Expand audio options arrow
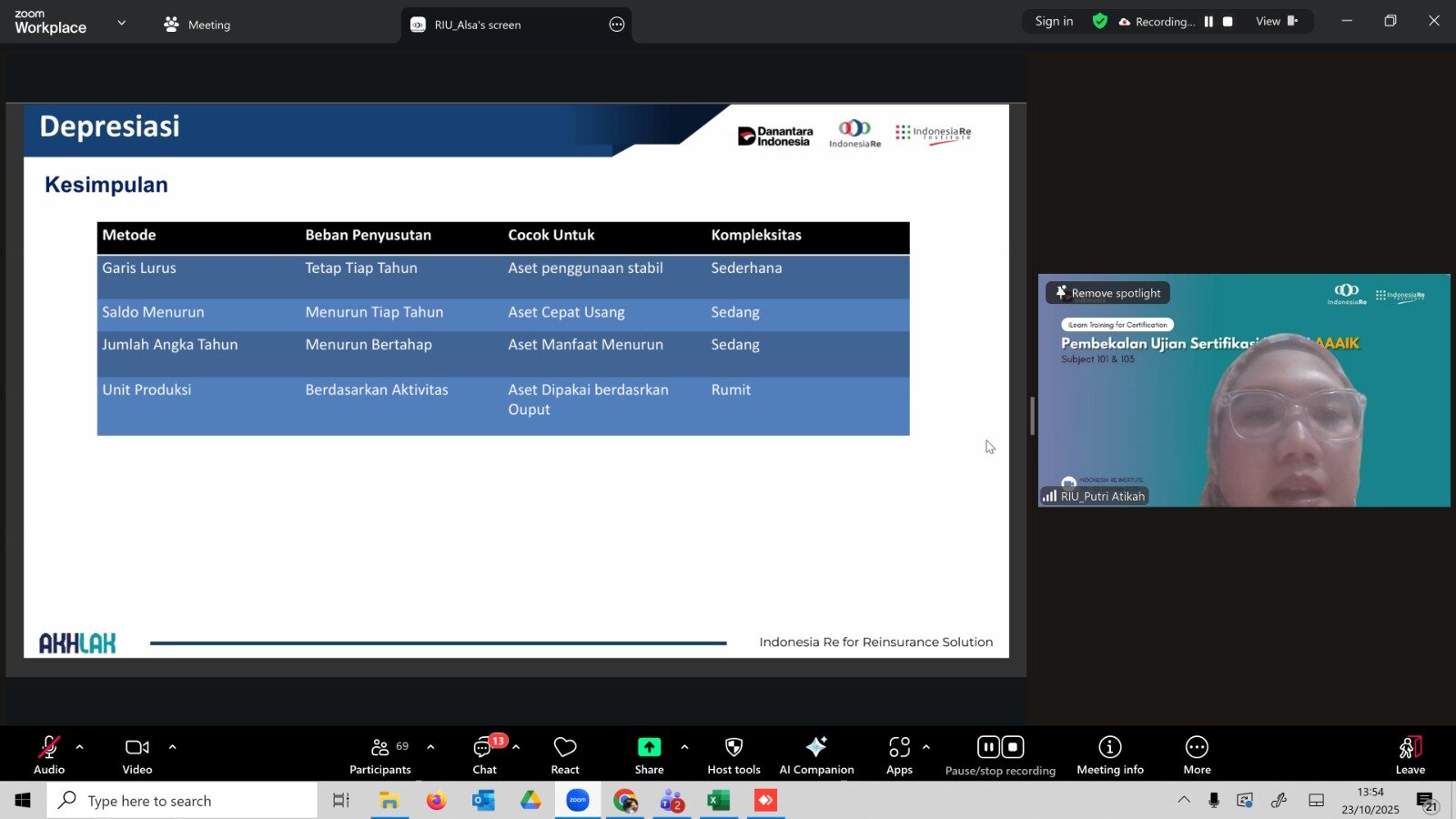Screen dimensions: 1456x819 [80, 747]
